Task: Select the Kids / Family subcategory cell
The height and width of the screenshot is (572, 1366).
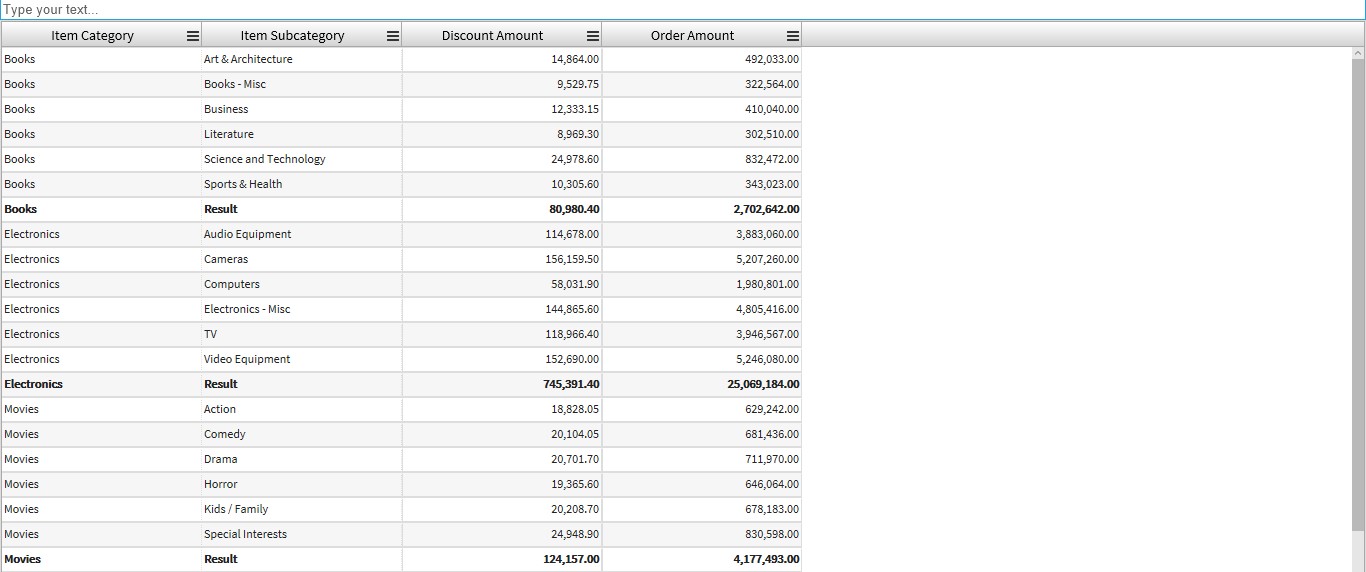Action: tap(236, 509)
